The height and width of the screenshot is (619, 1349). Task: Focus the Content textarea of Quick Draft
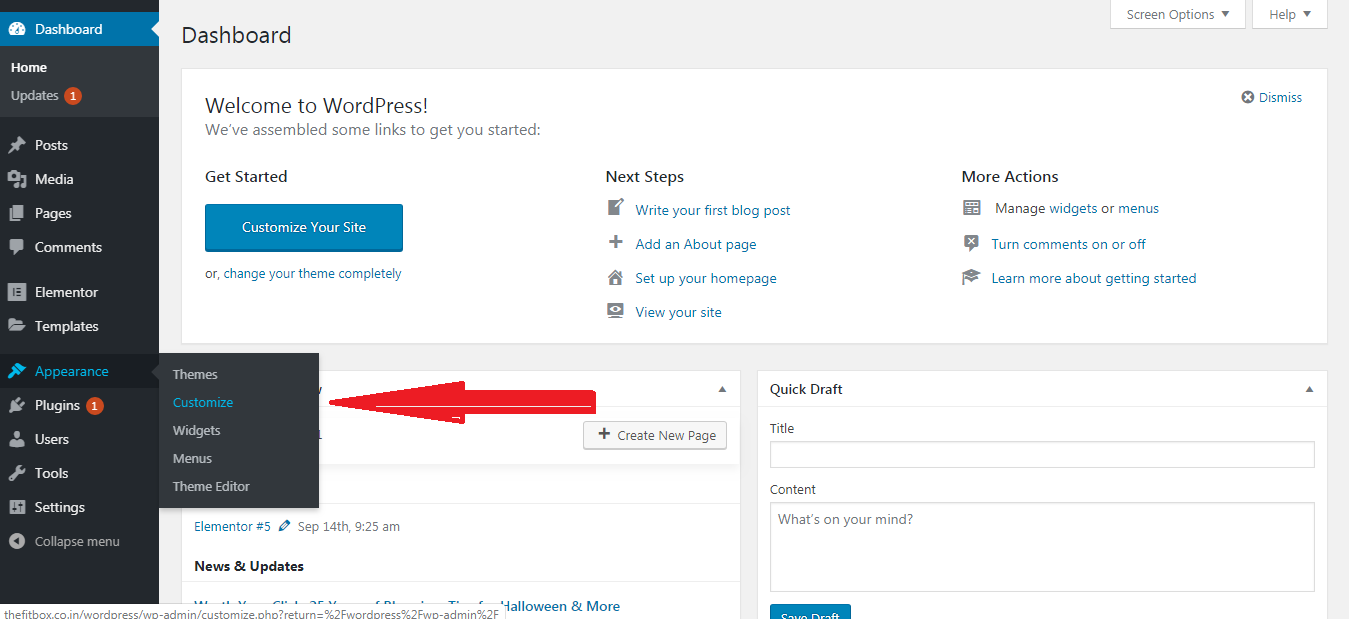pyautogui.click(x=1042, y=547)
